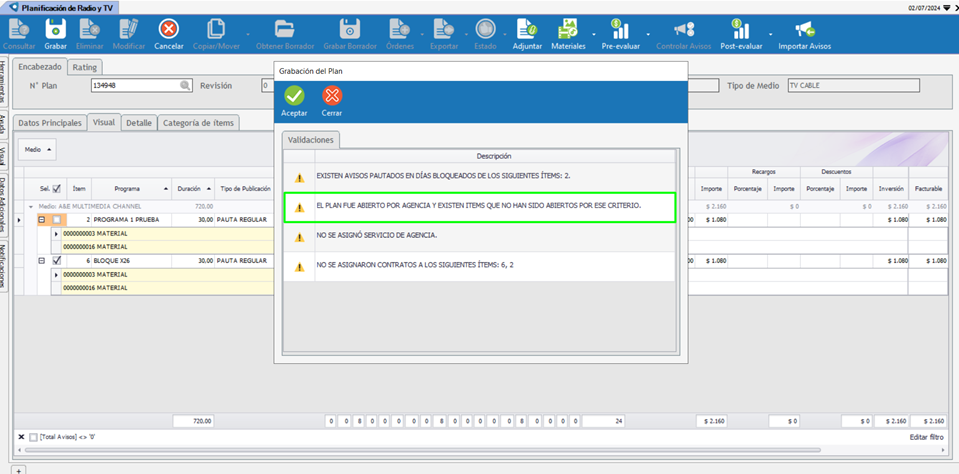Collapse the PROGRAMA 1 PRUEBA item row

pos(42,219)
